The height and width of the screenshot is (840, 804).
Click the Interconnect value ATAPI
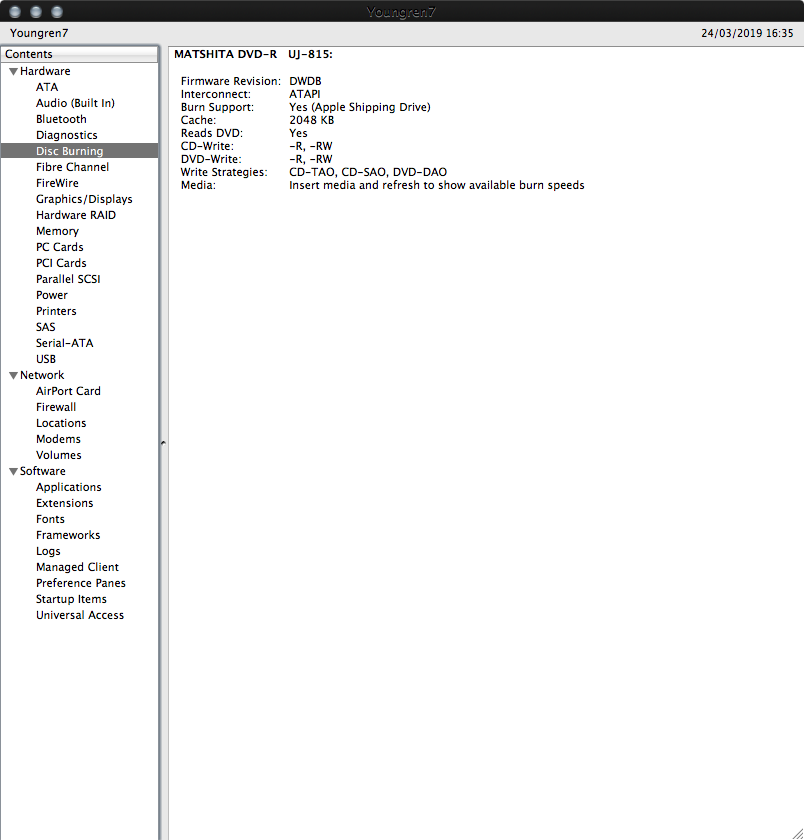coord(305,94)
